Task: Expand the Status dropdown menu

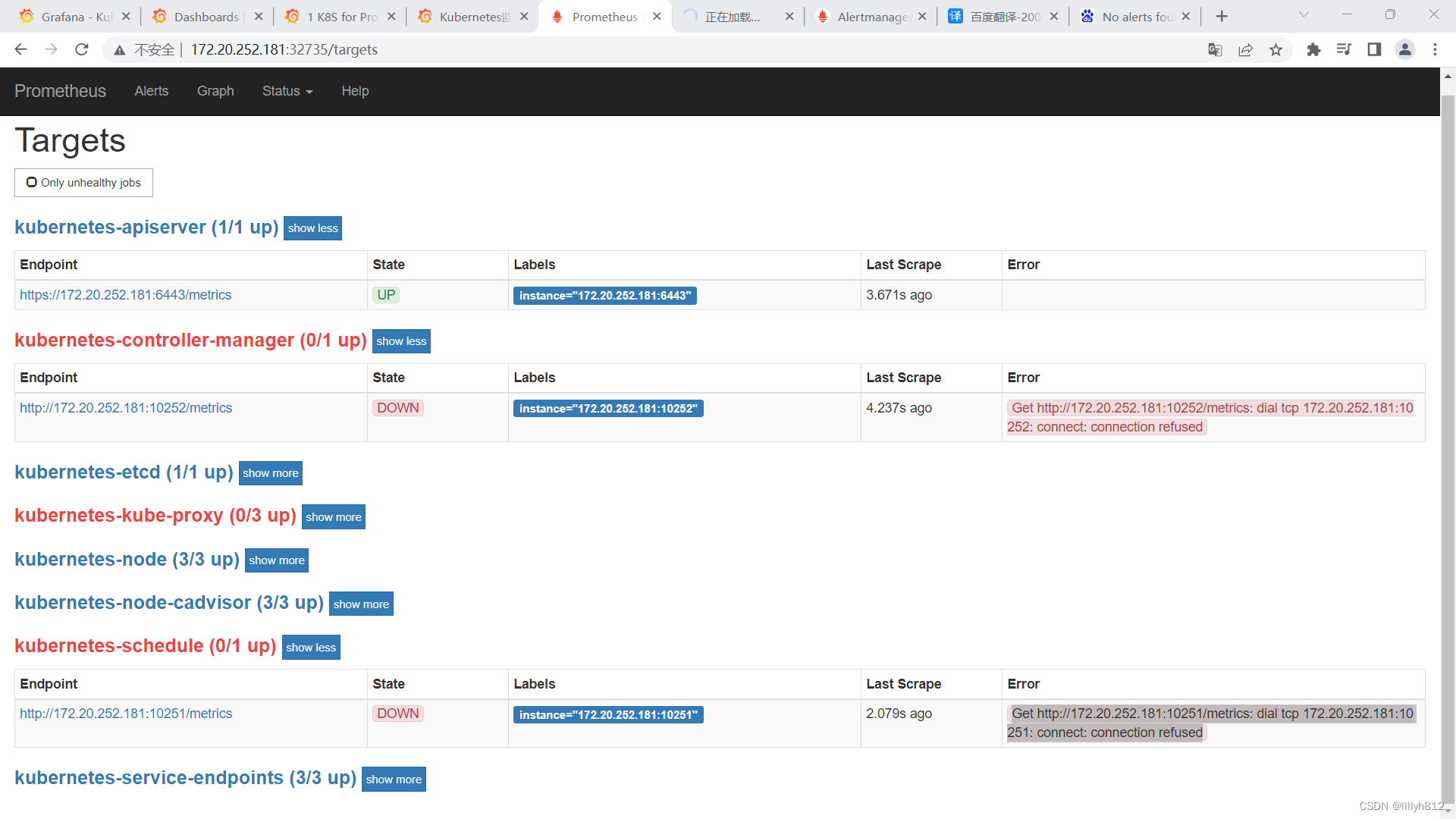Action: (x=287, y=91)
